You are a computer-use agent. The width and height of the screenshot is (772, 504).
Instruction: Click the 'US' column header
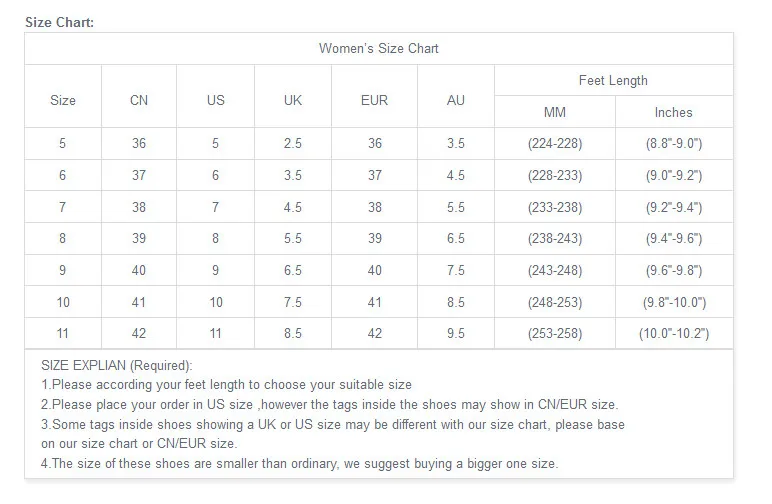(216, 100)
